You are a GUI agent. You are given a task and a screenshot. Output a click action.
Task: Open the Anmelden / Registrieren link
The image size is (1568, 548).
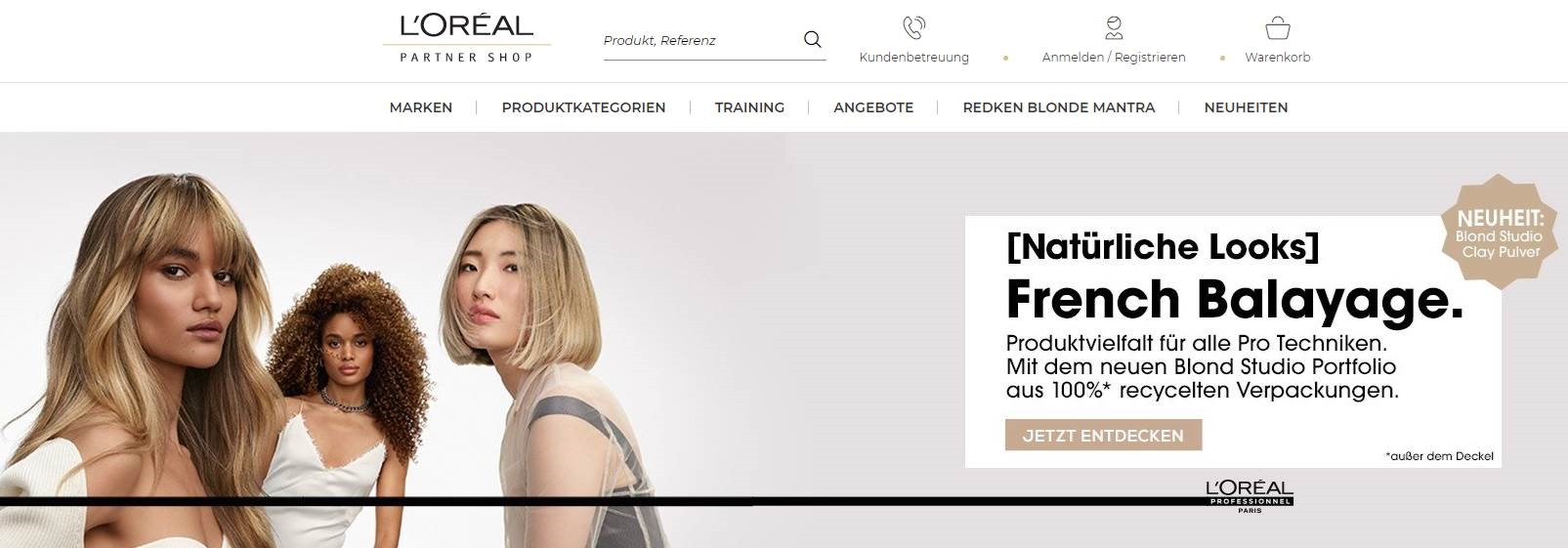pos(1114,58)
